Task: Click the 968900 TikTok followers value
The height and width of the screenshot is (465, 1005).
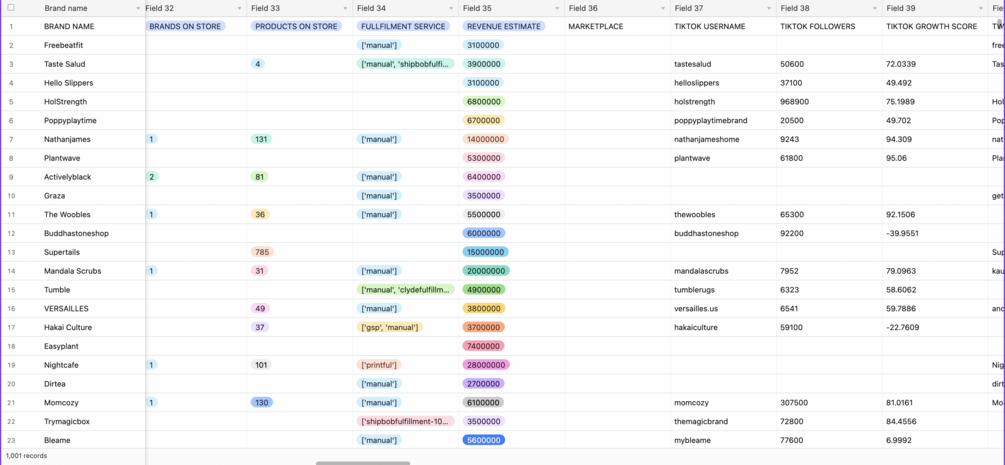Action: [794, 101]
